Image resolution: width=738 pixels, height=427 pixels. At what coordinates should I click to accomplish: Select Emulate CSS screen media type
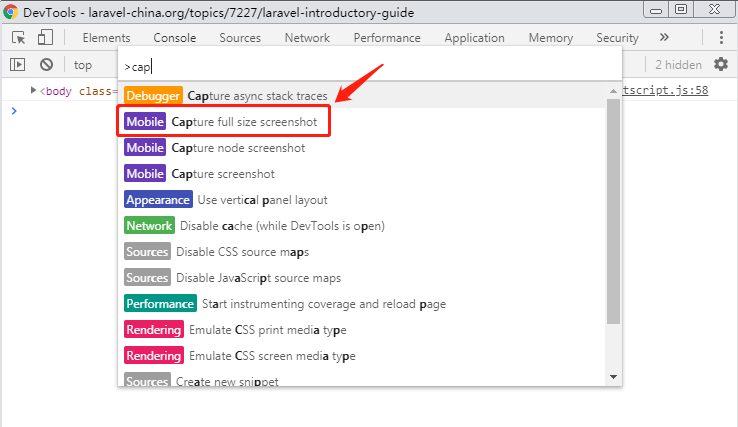coord(361,355)
